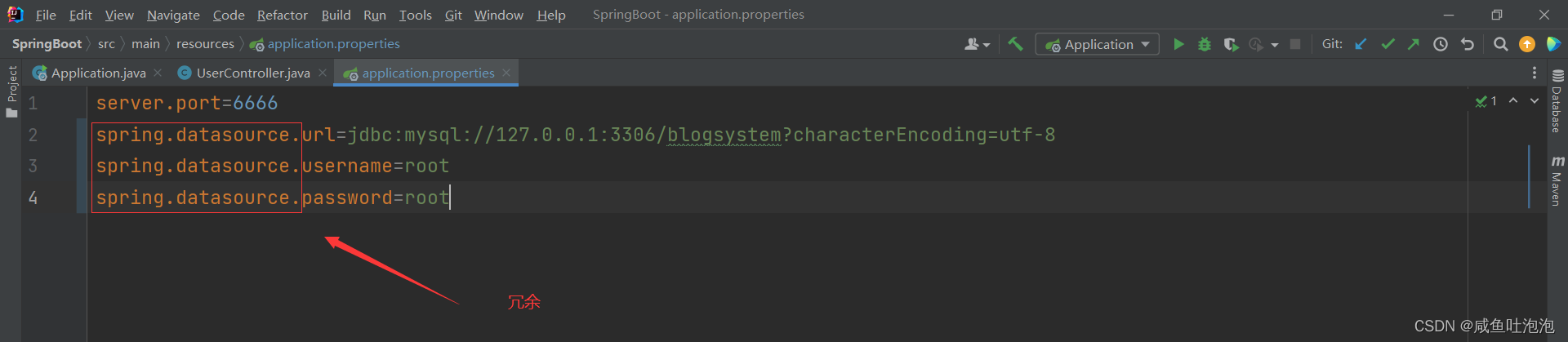Toggle the Project tool window
The width and height of the screenshot is (1568, 342).
coord(12,90)
